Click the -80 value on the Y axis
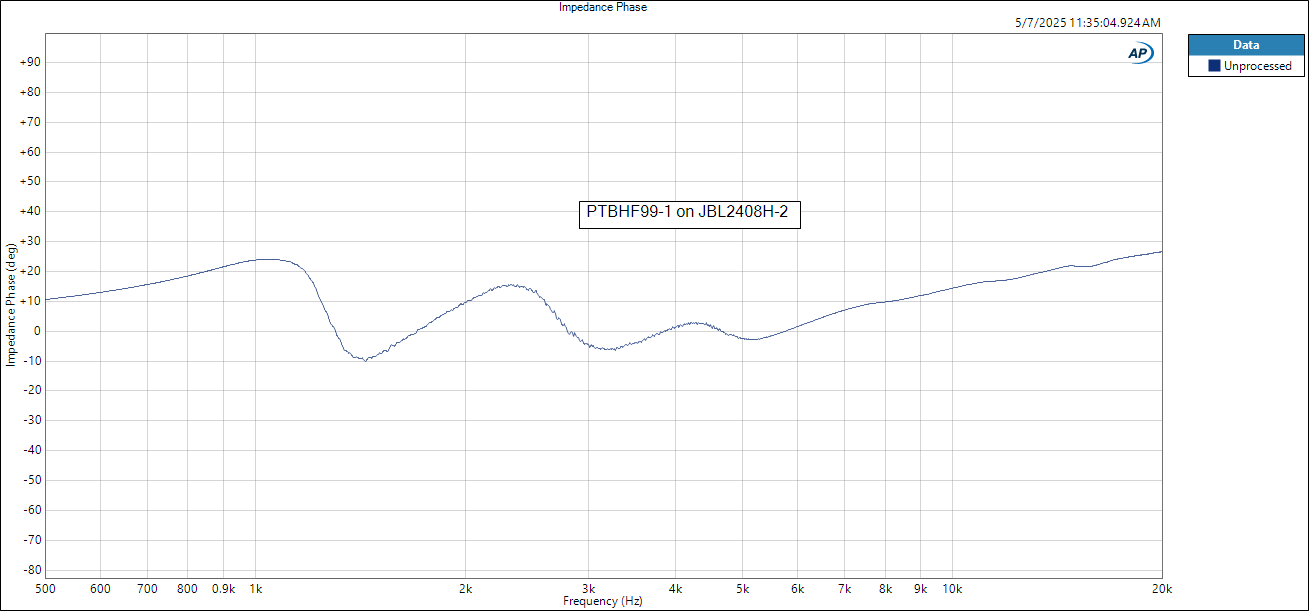 [x=30, y=570]
